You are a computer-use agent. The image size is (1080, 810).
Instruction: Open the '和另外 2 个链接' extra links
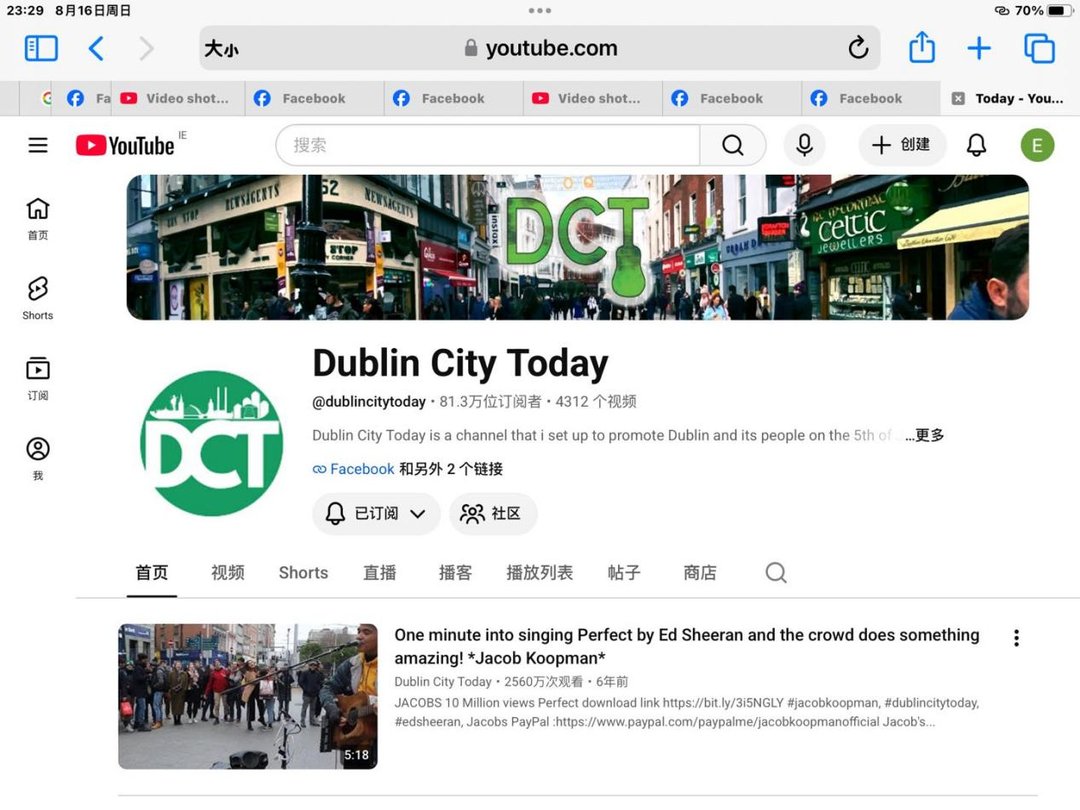(x=451, y=469)
